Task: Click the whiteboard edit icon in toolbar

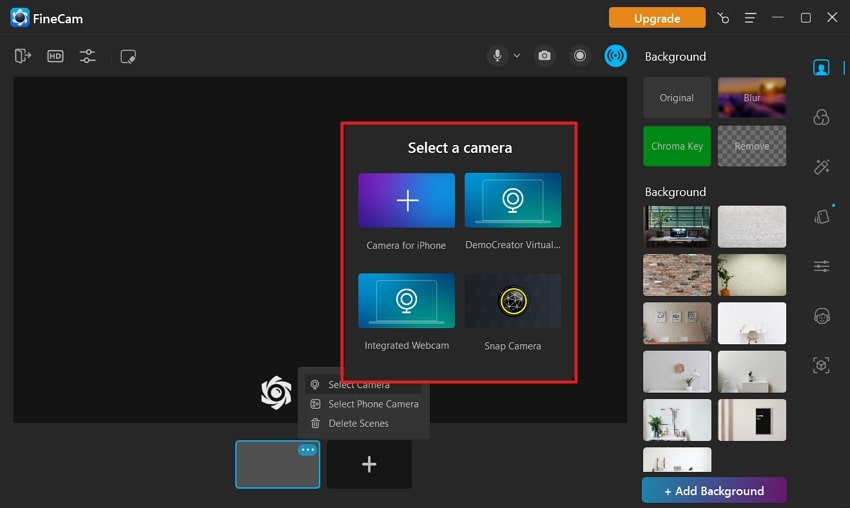Action: click(128, 56)
